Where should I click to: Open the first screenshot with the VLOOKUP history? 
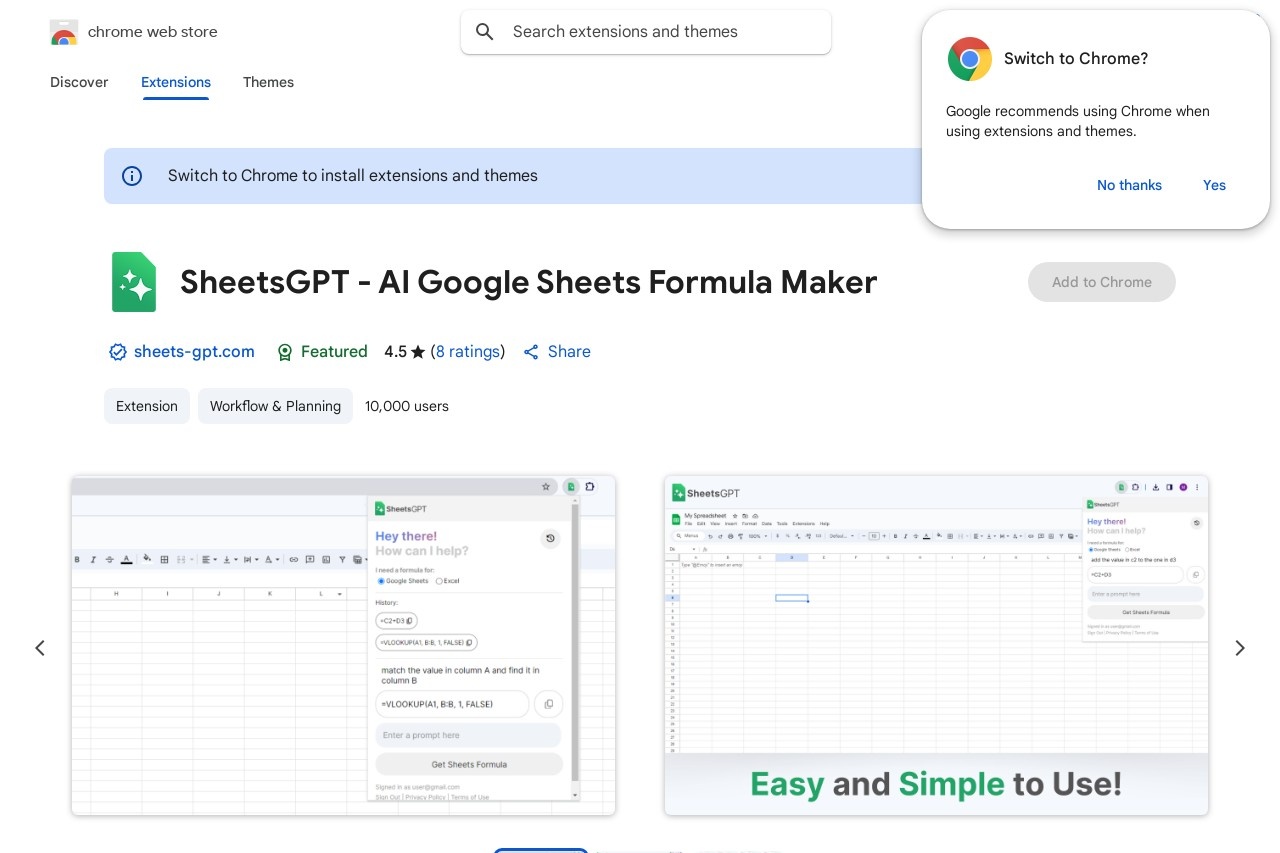[x=343, y=645]
